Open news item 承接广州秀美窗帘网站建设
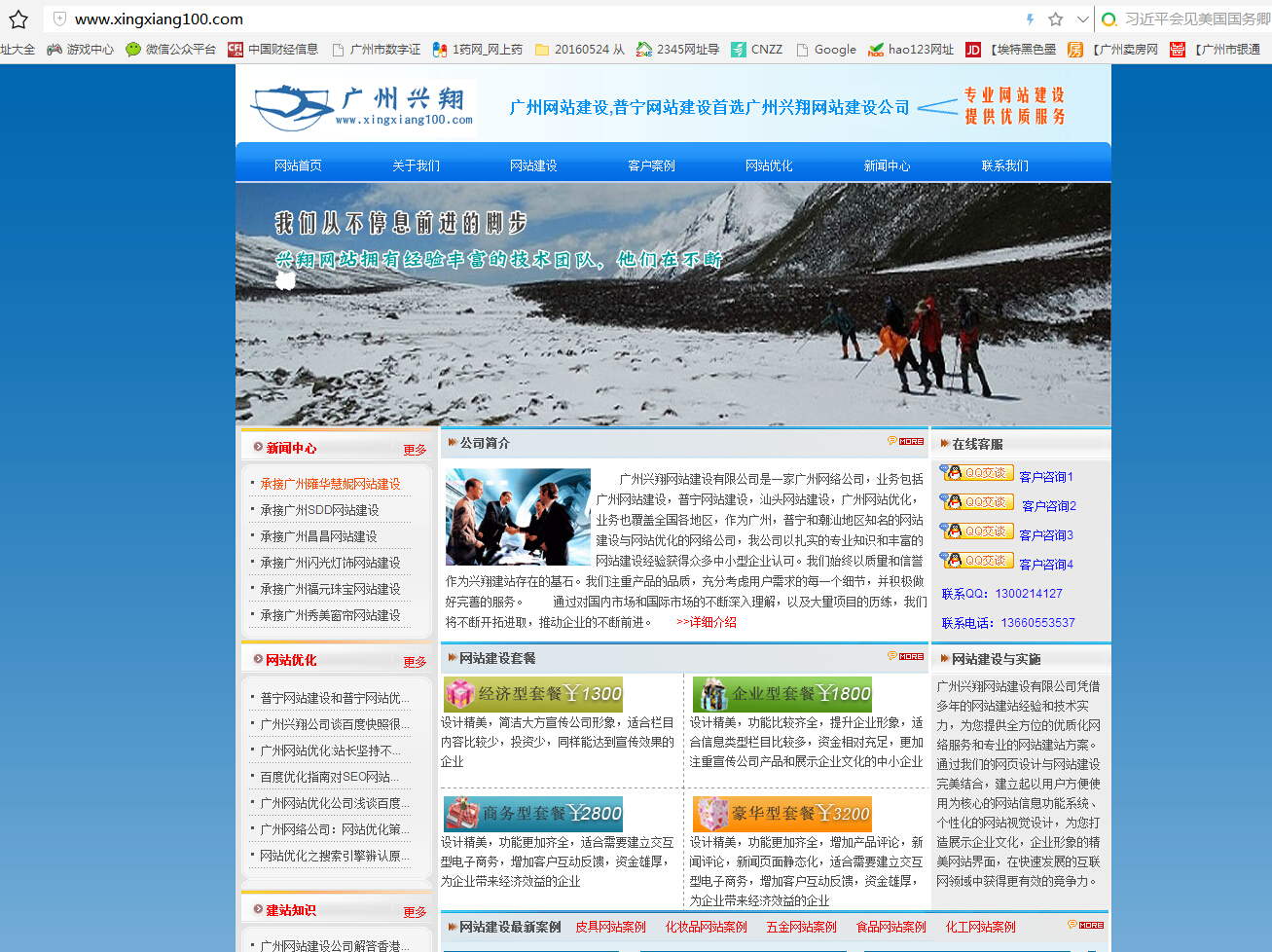Image resolution: width=1272 pixels, height=952 pixels. coord(330,615)
